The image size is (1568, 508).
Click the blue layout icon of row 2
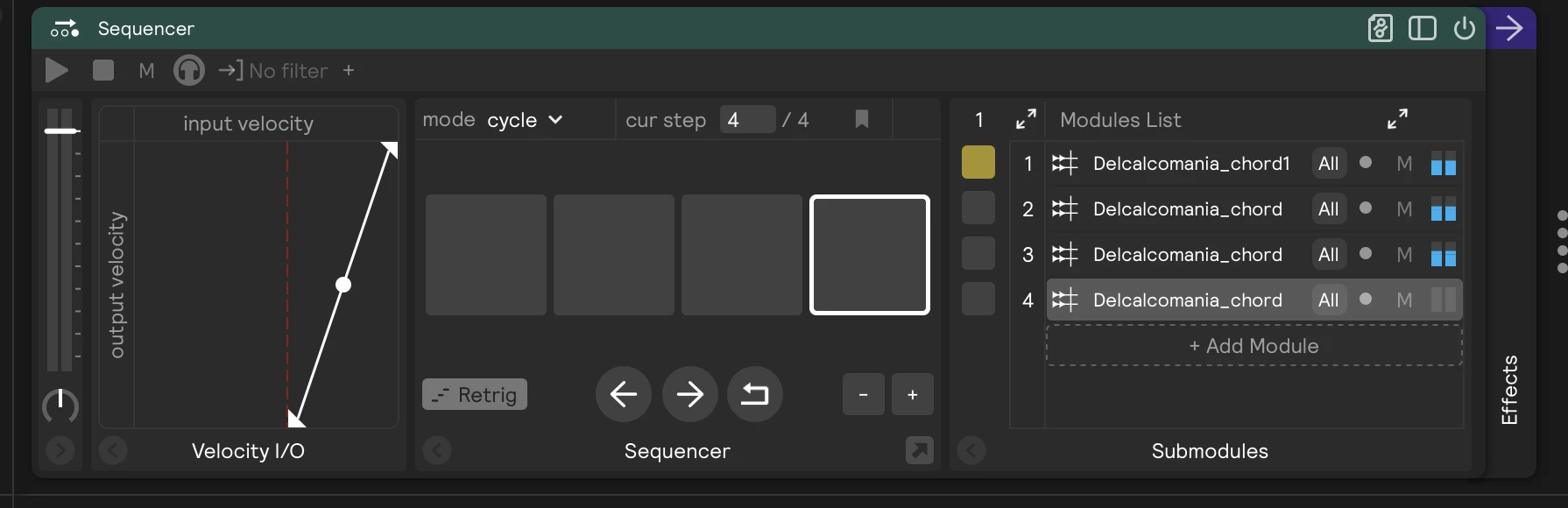[1444, 208]
